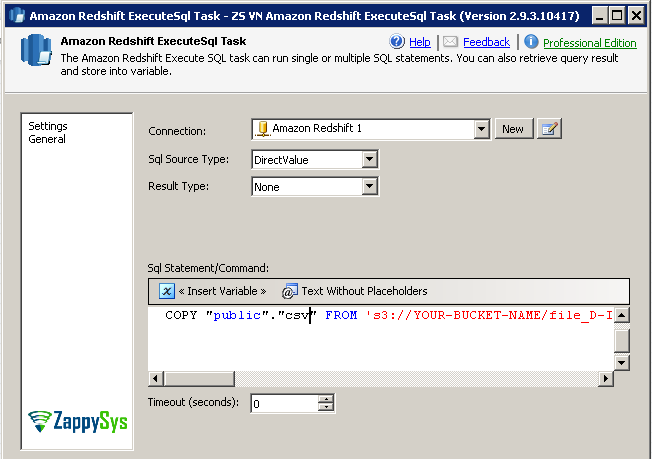Select General in the left panel
Image resolution: width=652 pixels, height=459 pixels.
point(47,139)
